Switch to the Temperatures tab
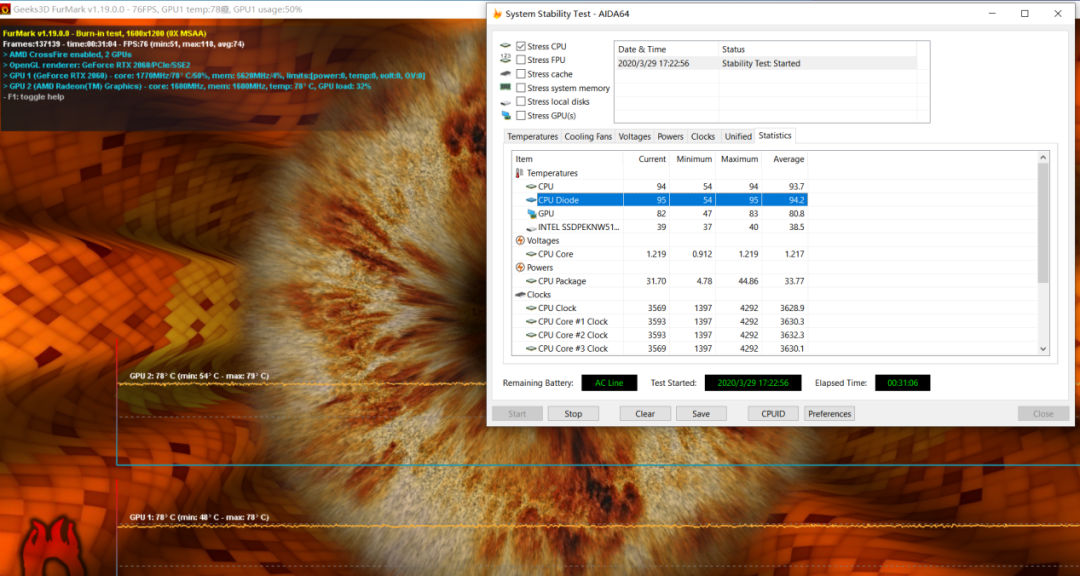1080x576 pixels. click(532, 136)
